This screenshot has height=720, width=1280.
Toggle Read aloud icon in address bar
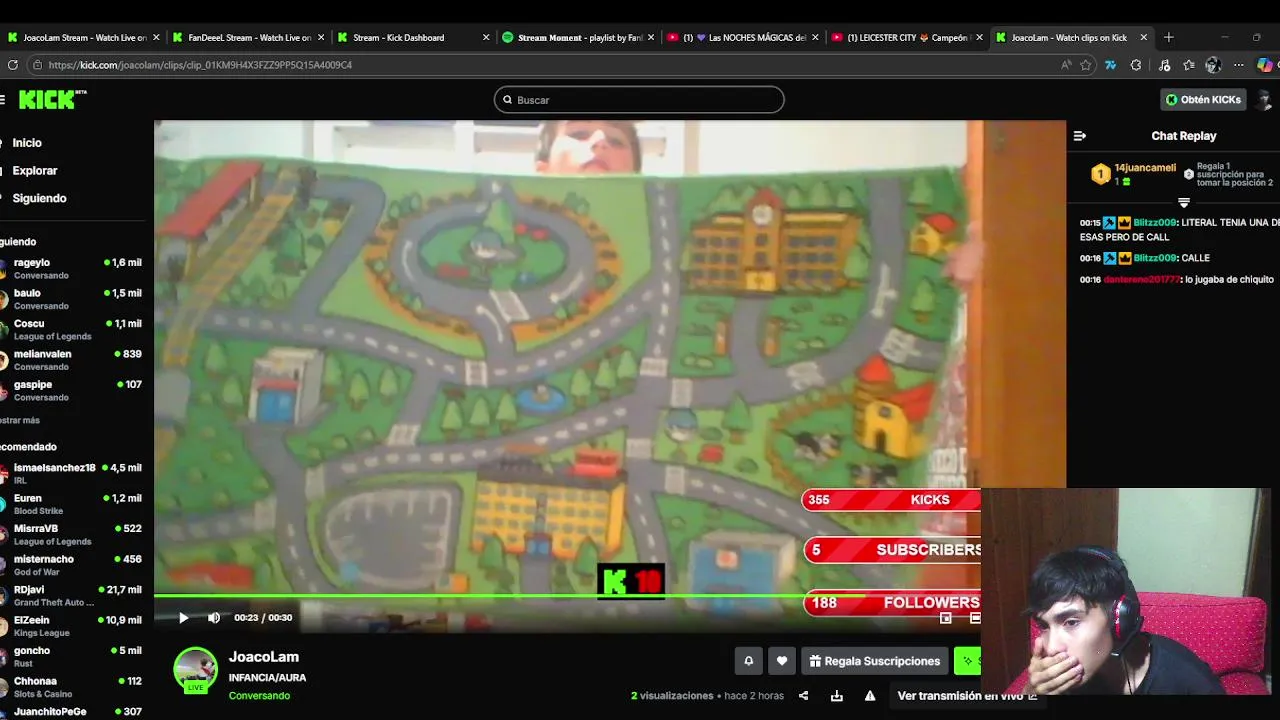point(1066,65)
